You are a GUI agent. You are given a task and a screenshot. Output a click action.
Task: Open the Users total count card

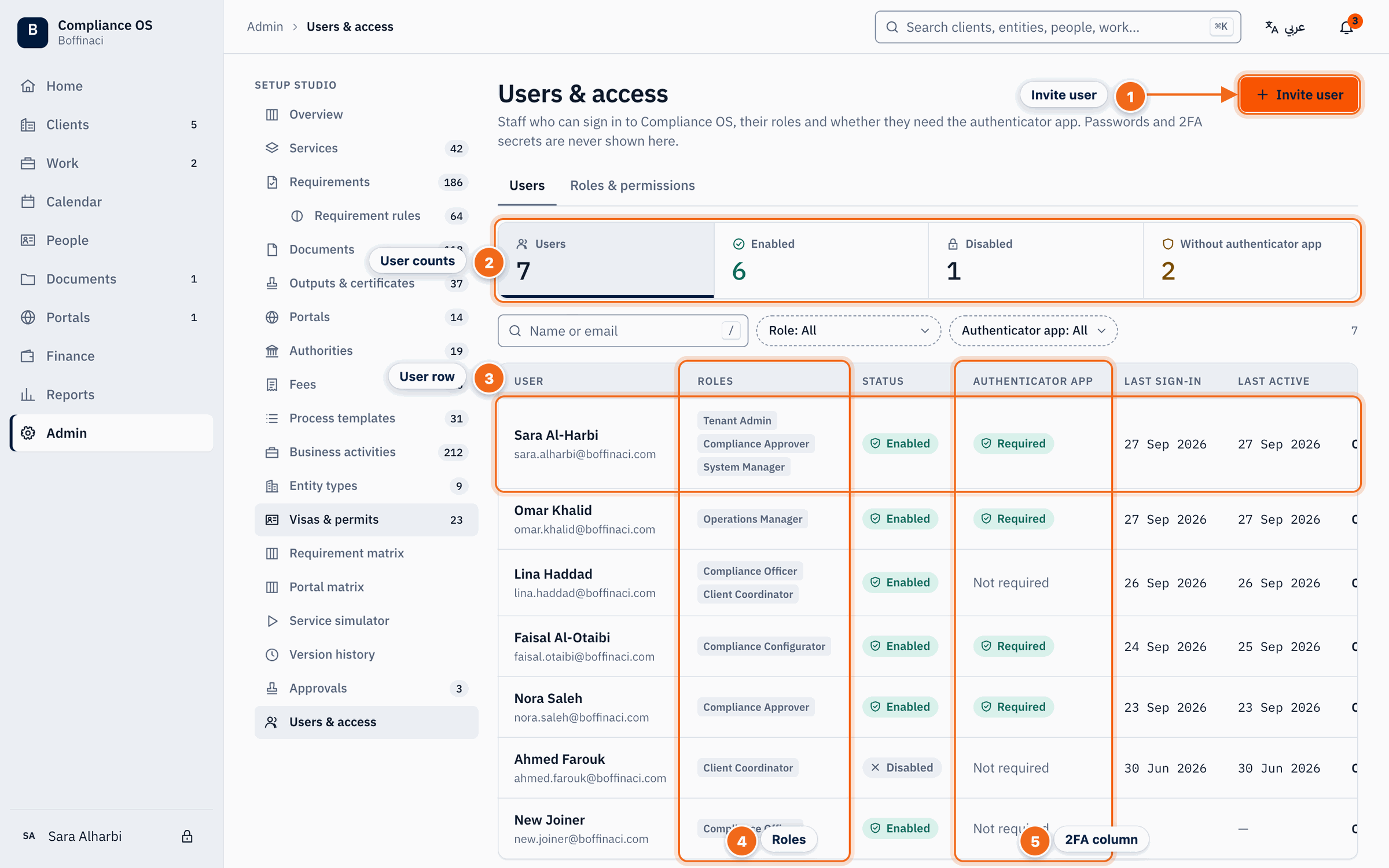tap(607, 260)
